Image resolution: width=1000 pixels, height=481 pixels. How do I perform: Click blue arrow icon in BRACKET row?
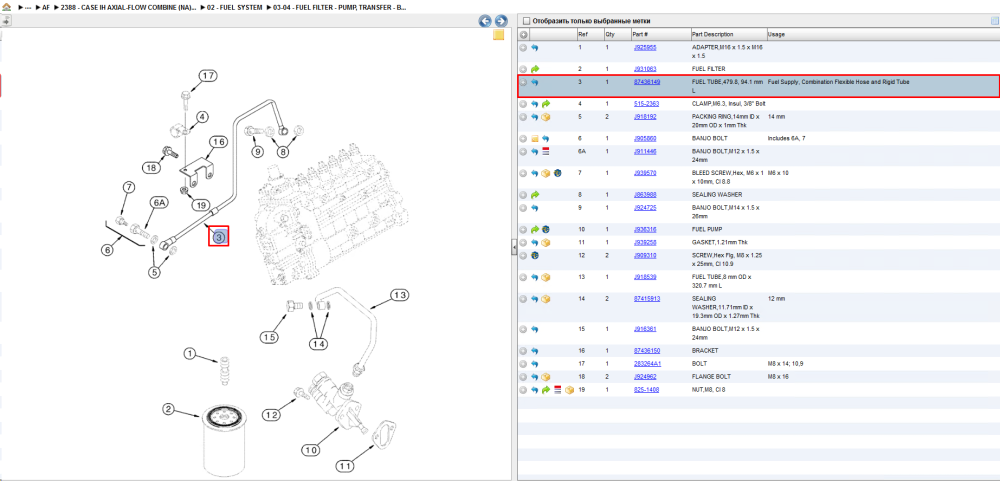pos(534,351)
